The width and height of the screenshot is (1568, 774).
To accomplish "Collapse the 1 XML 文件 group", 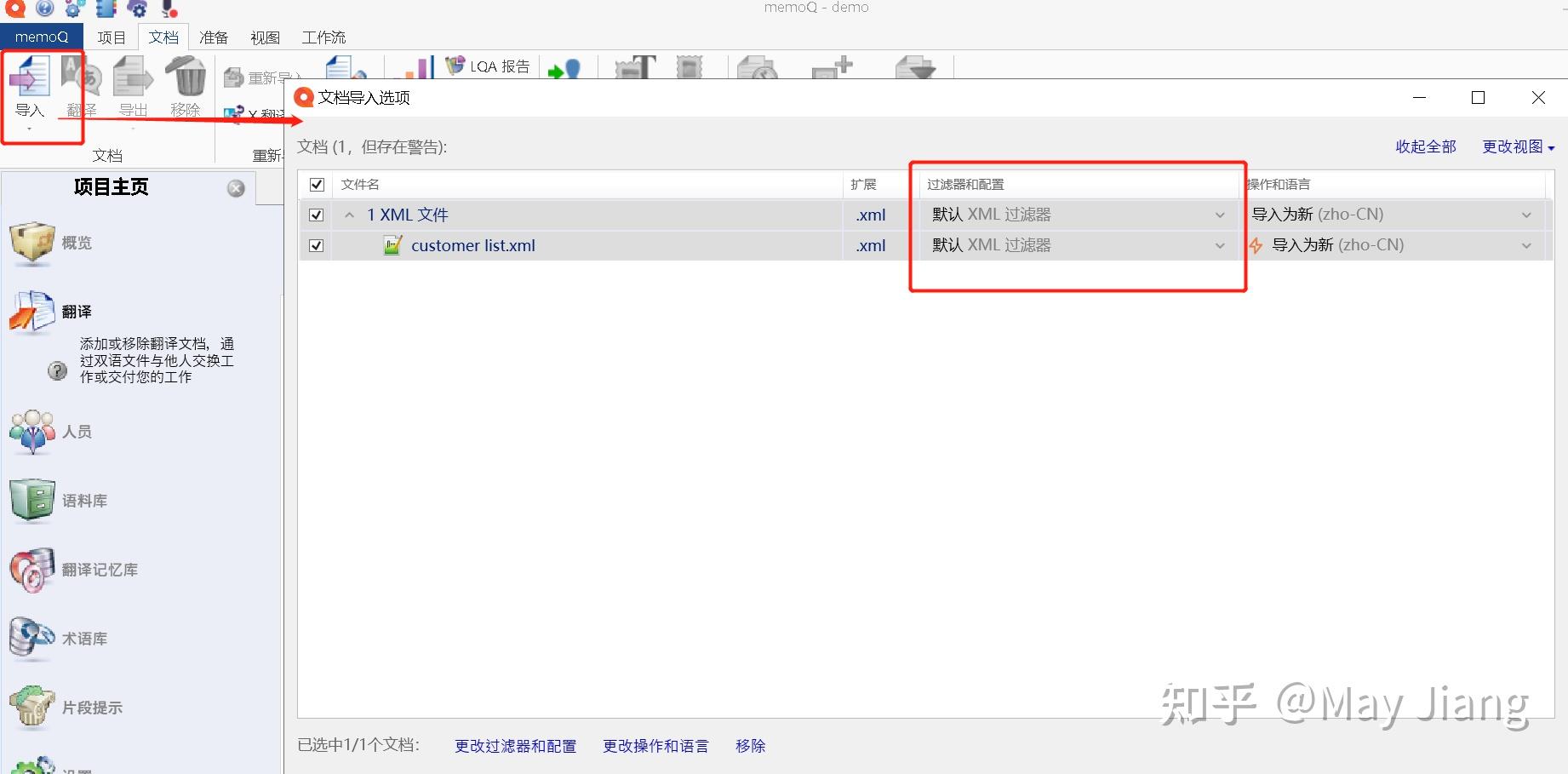I will tap(349, 215).
